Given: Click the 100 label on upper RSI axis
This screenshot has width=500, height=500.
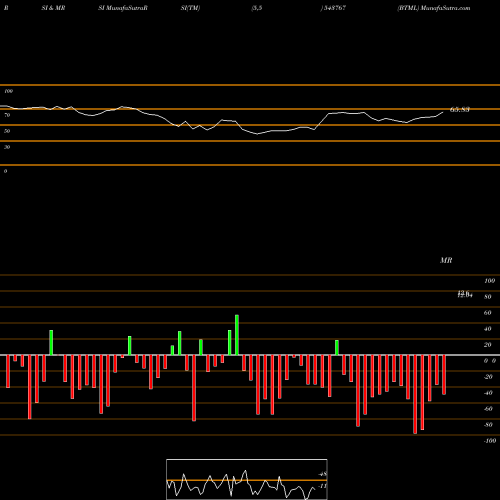Looking at the screenshot, I should [8, 91].
